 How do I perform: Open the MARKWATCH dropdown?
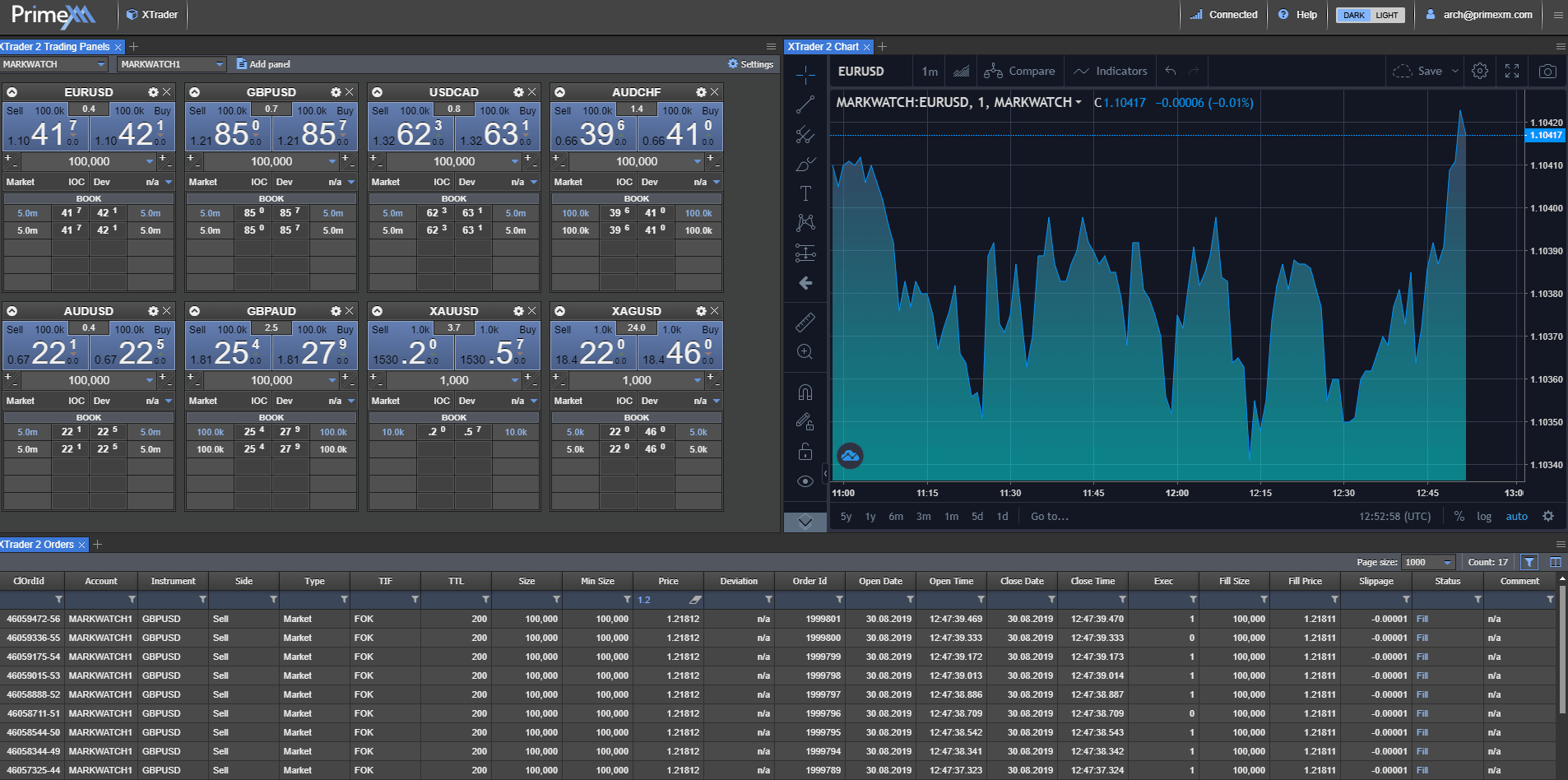coord(54,64)
